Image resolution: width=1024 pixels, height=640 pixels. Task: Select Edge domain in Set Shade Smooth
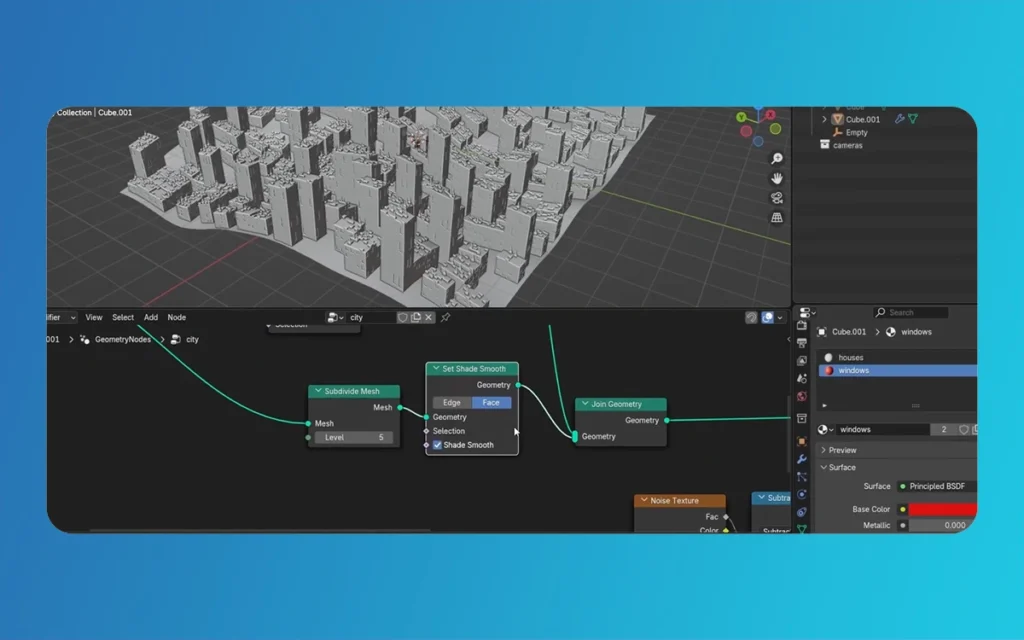pyautogui.click(x=452, y=403)
